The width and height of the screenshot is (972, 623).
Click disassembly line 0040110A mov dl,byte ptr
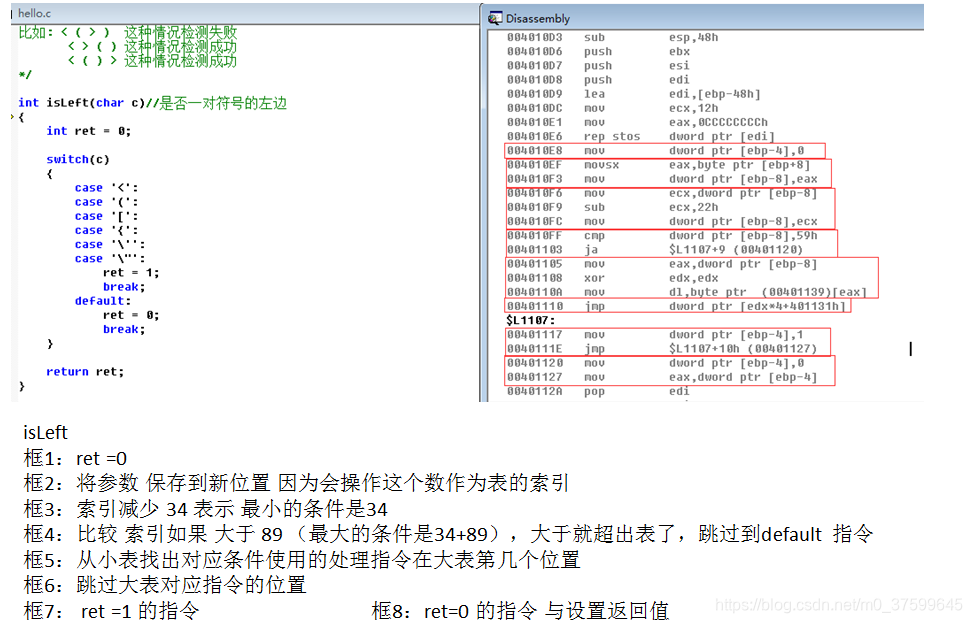pyautogui.click(x=687, y=293)
